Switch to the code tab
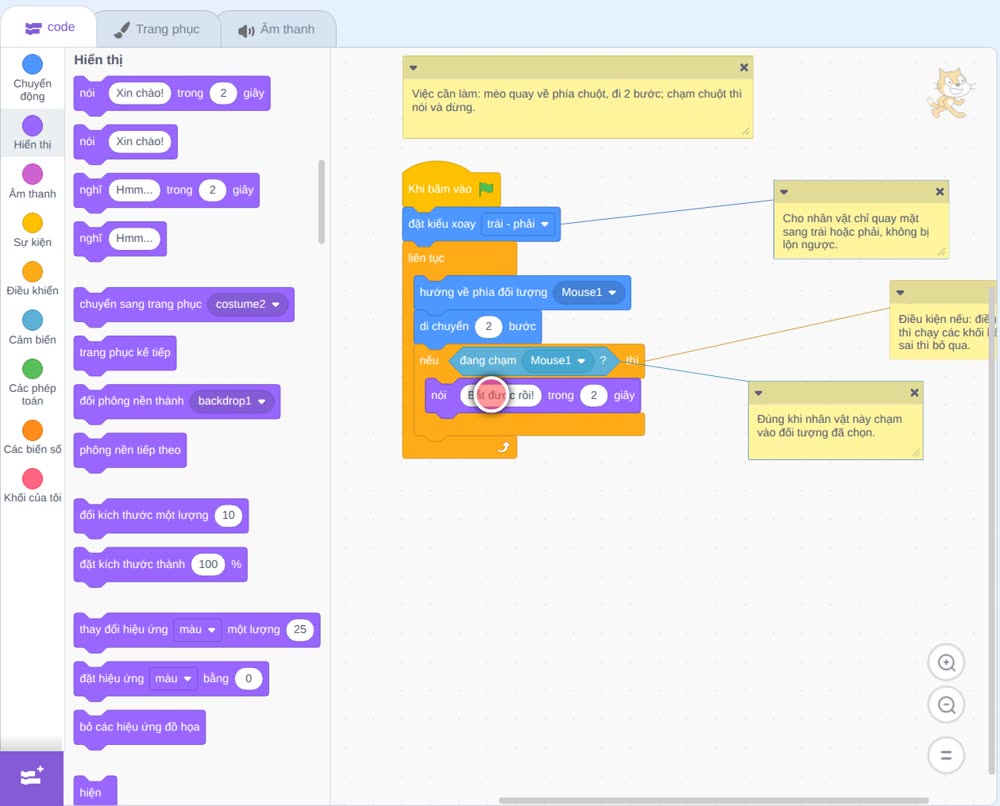This screenshot has height=806, width=1000. (49, 27)
